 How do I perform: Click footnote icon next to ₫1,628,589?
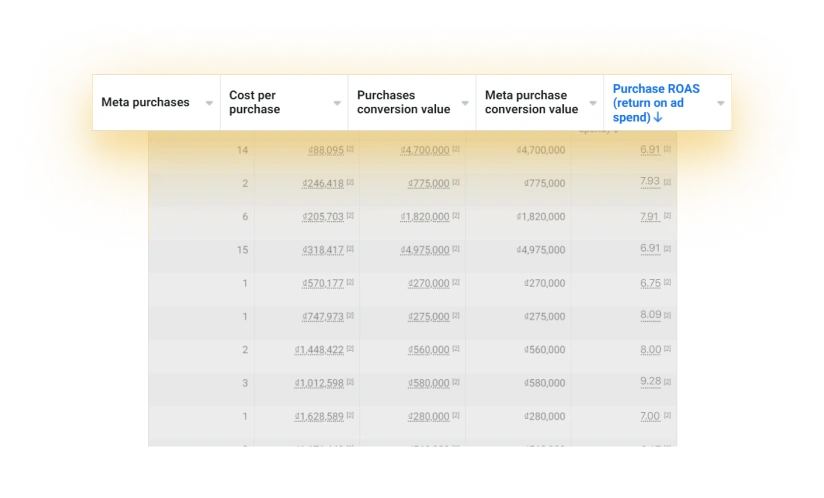(350, 415)
